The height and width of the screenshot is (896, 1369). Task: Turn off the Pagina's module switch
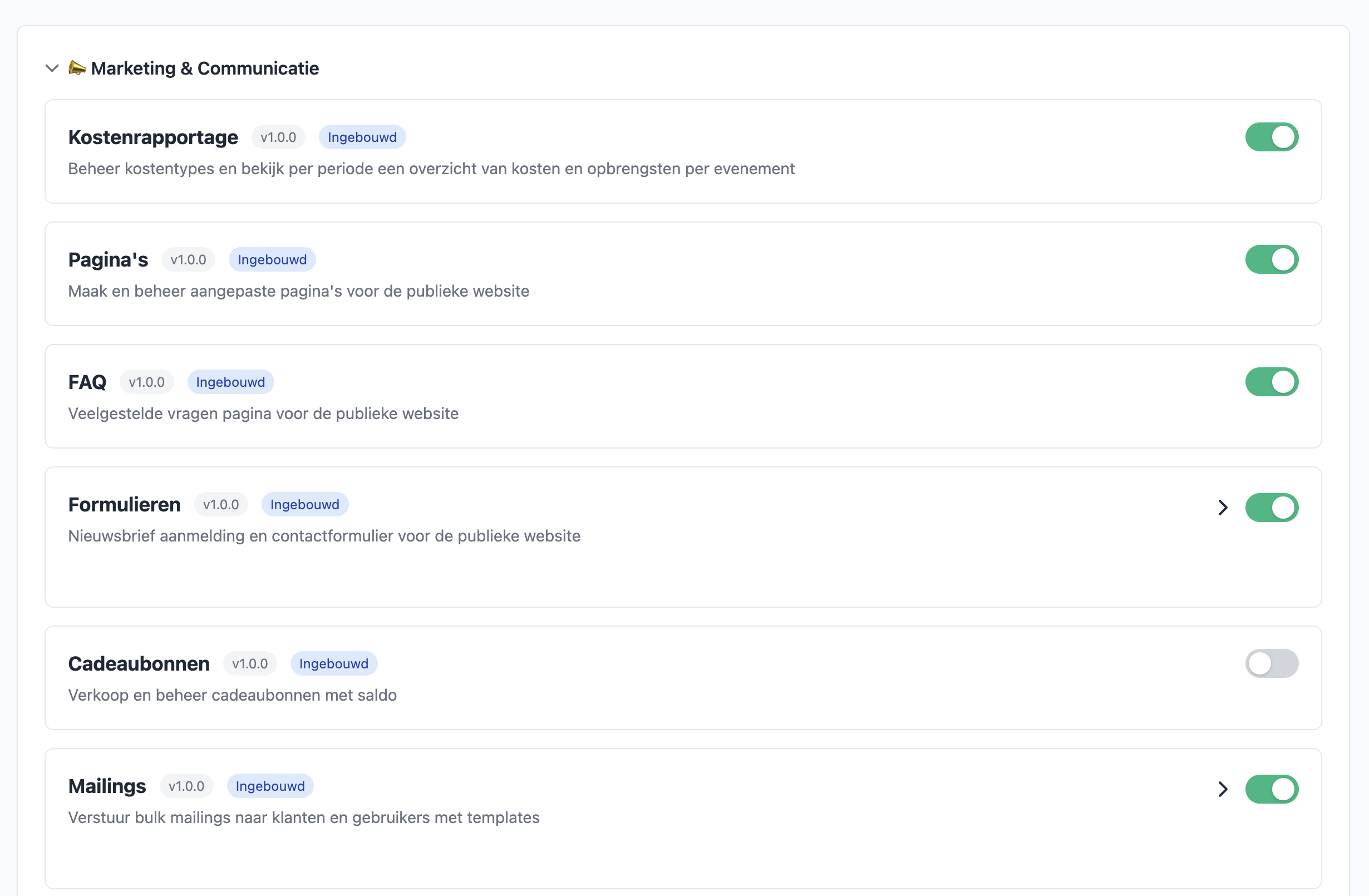pos(1271,260)
